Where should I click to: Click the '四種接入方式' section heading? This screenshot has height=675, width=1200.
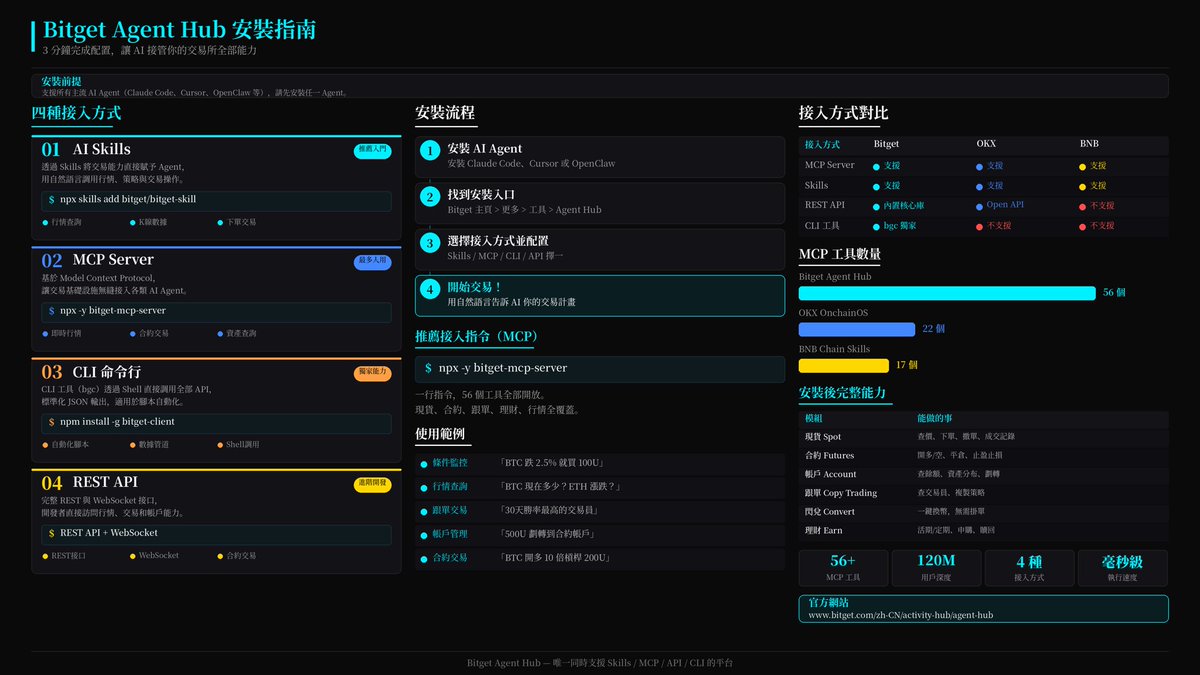(x=76, y=113)
